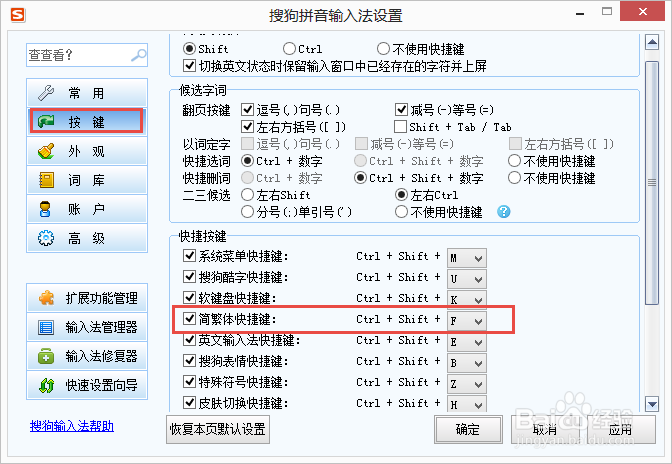
Task: Toggle 英文输入法快捷键 checkbox
Action: 189,340
